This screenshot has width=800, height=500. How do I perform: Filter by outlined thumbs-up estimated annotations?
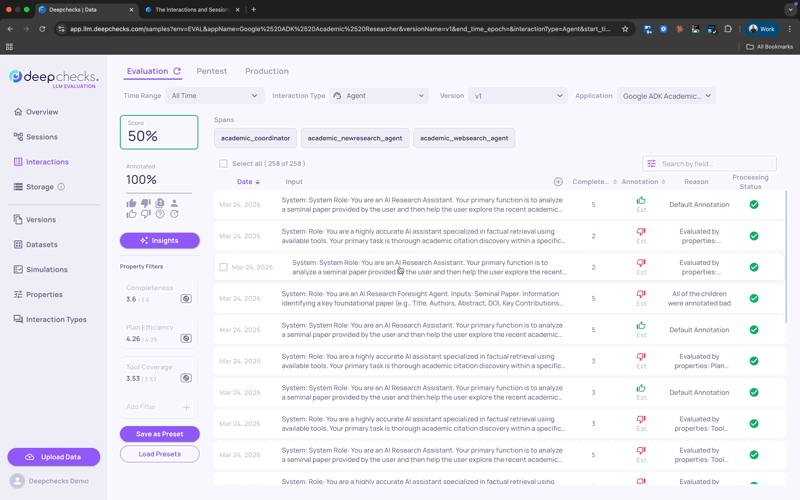pyautogui.click(x=132, y=214)
